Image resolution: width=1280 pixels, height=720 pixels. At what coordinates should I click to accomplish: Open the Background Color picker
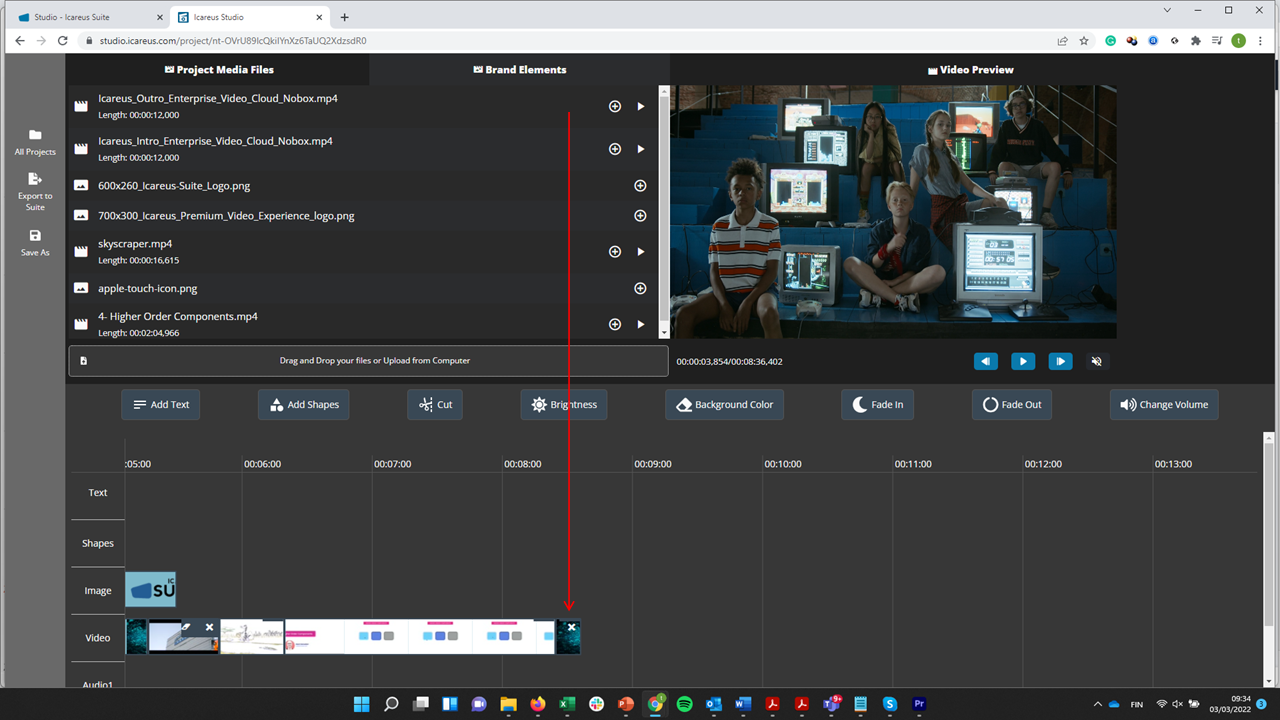[724, 405]
